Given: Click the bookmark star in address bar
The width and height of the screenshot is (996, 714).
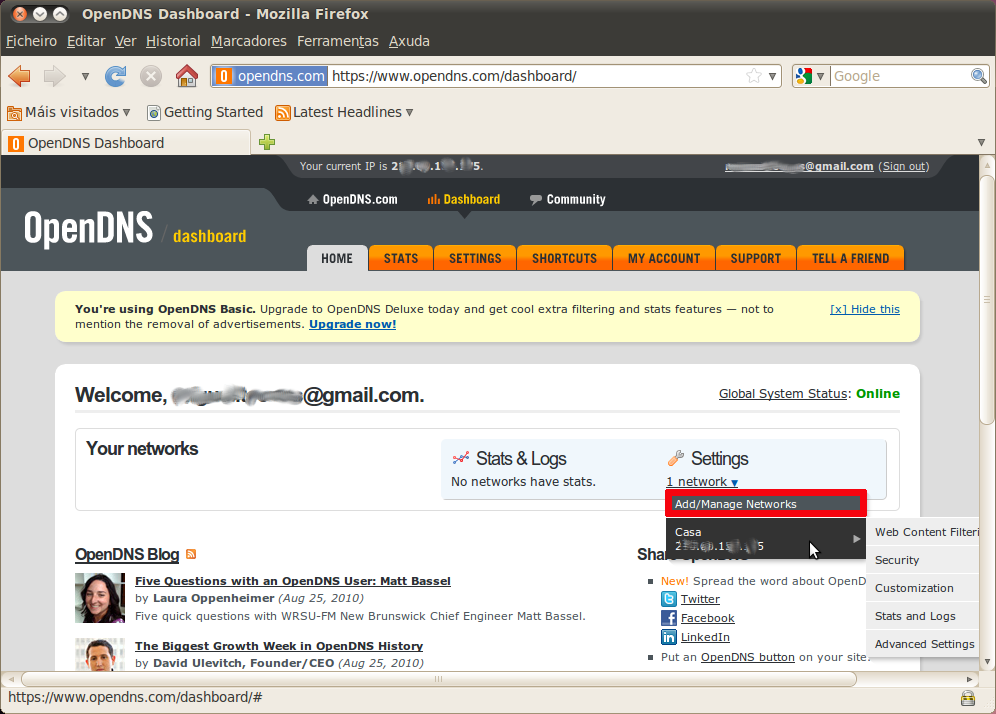Looking at the screenshot, I should tap(754, 76).
